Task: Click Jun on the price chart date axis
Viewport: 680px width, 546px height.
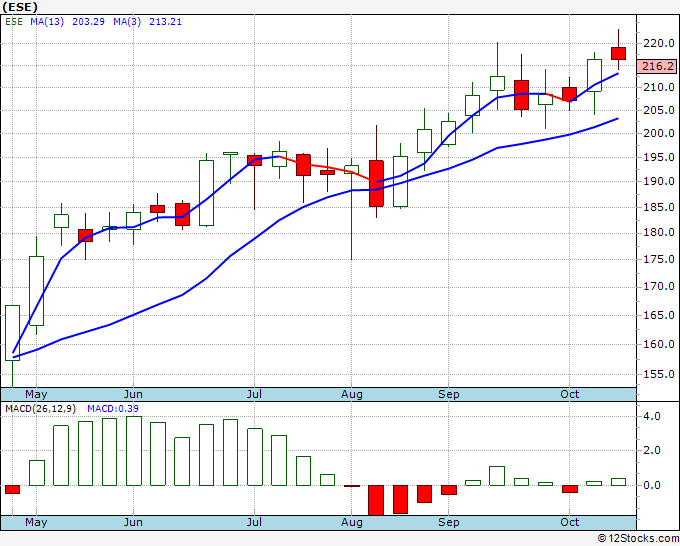Action: 133,394
